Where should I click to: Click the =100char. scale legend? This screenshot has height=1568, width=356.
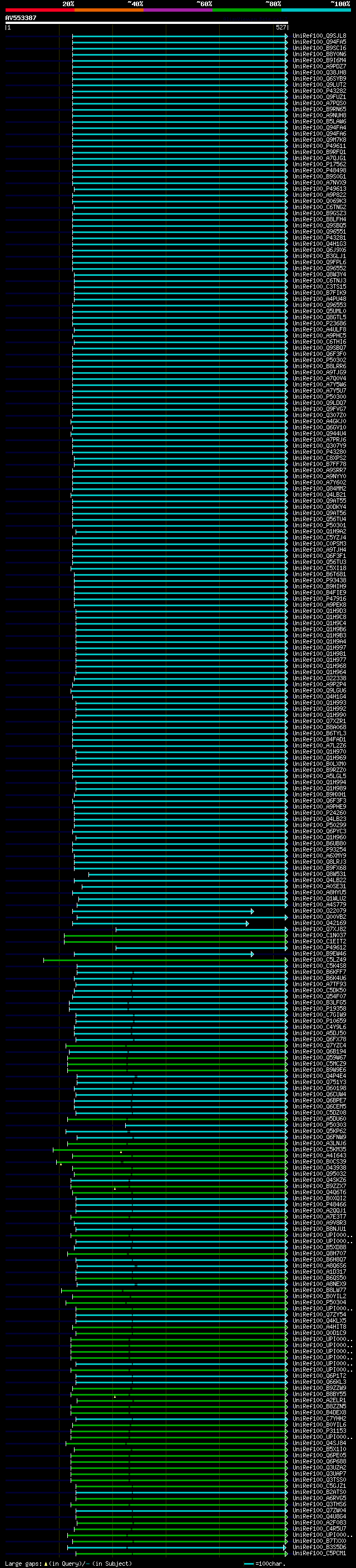click(264, 1564)
